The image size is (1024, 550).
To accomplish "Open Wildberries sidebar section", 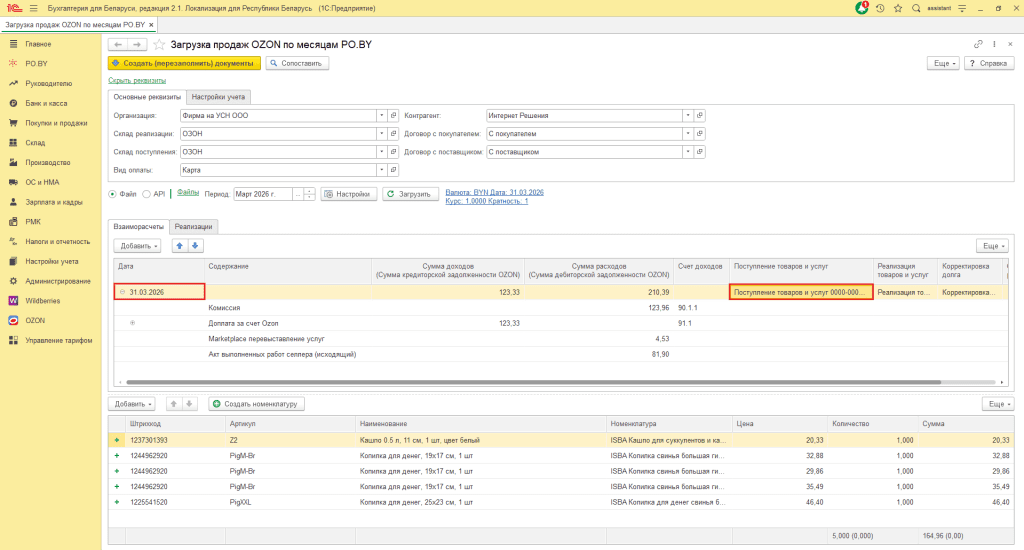I will point(42,300).
